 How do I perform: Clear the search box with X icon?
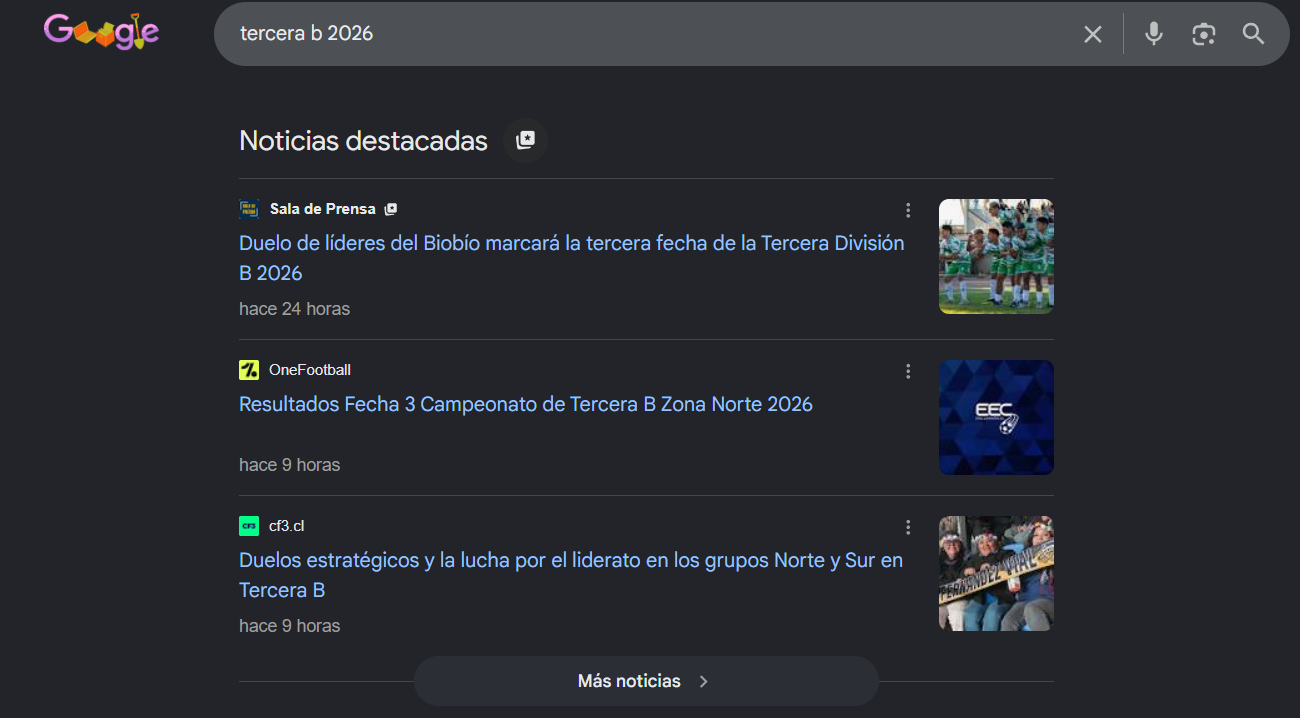pos(1093,34)
